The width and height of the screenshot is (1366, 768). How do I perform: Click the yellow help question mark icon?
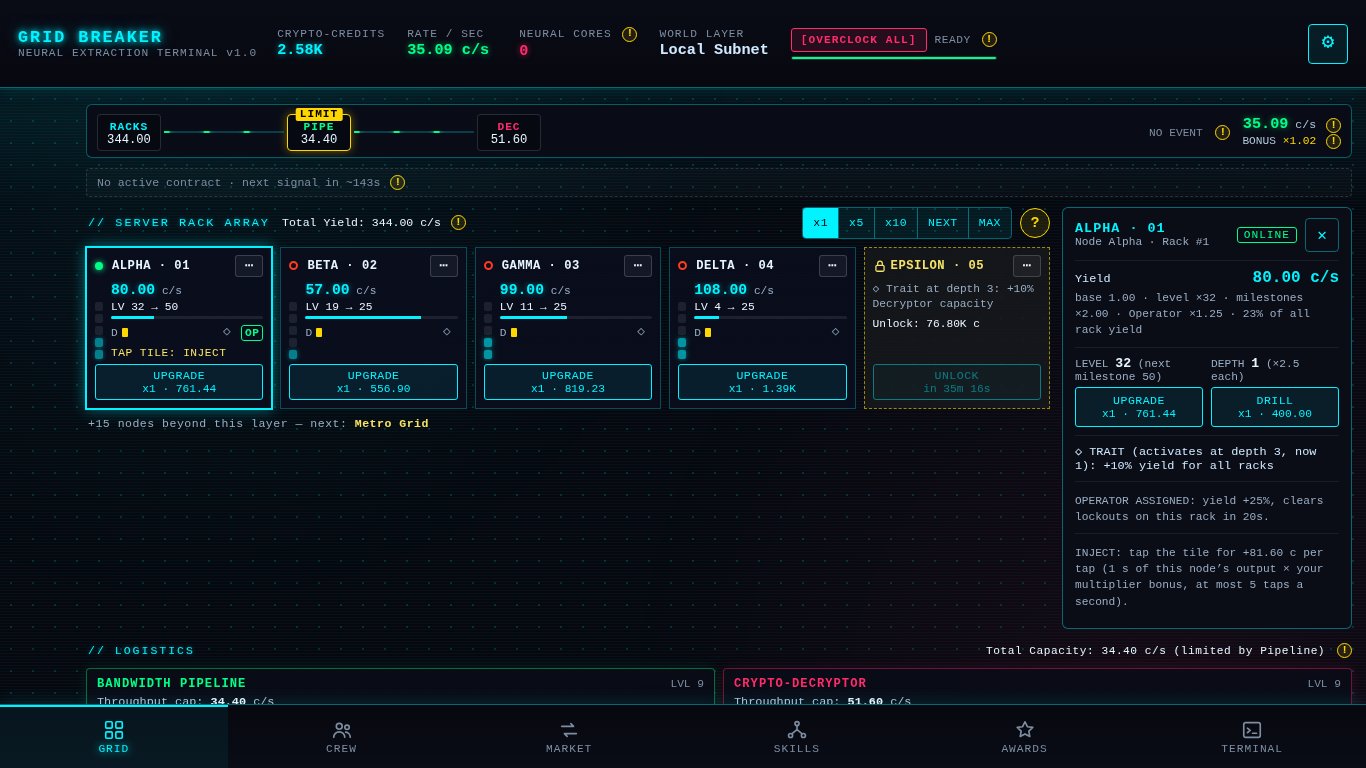(x=1035, y=223)
